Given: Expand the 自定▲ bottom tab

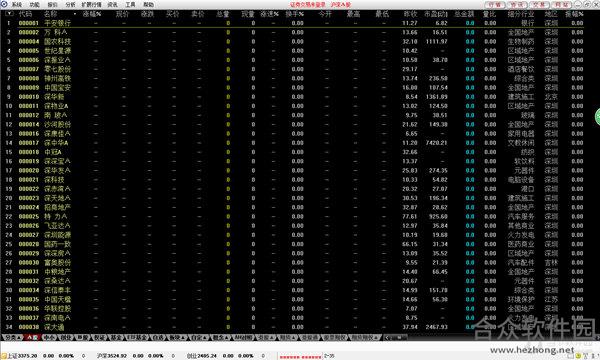Looking at the screenshot, I should 199,338.
